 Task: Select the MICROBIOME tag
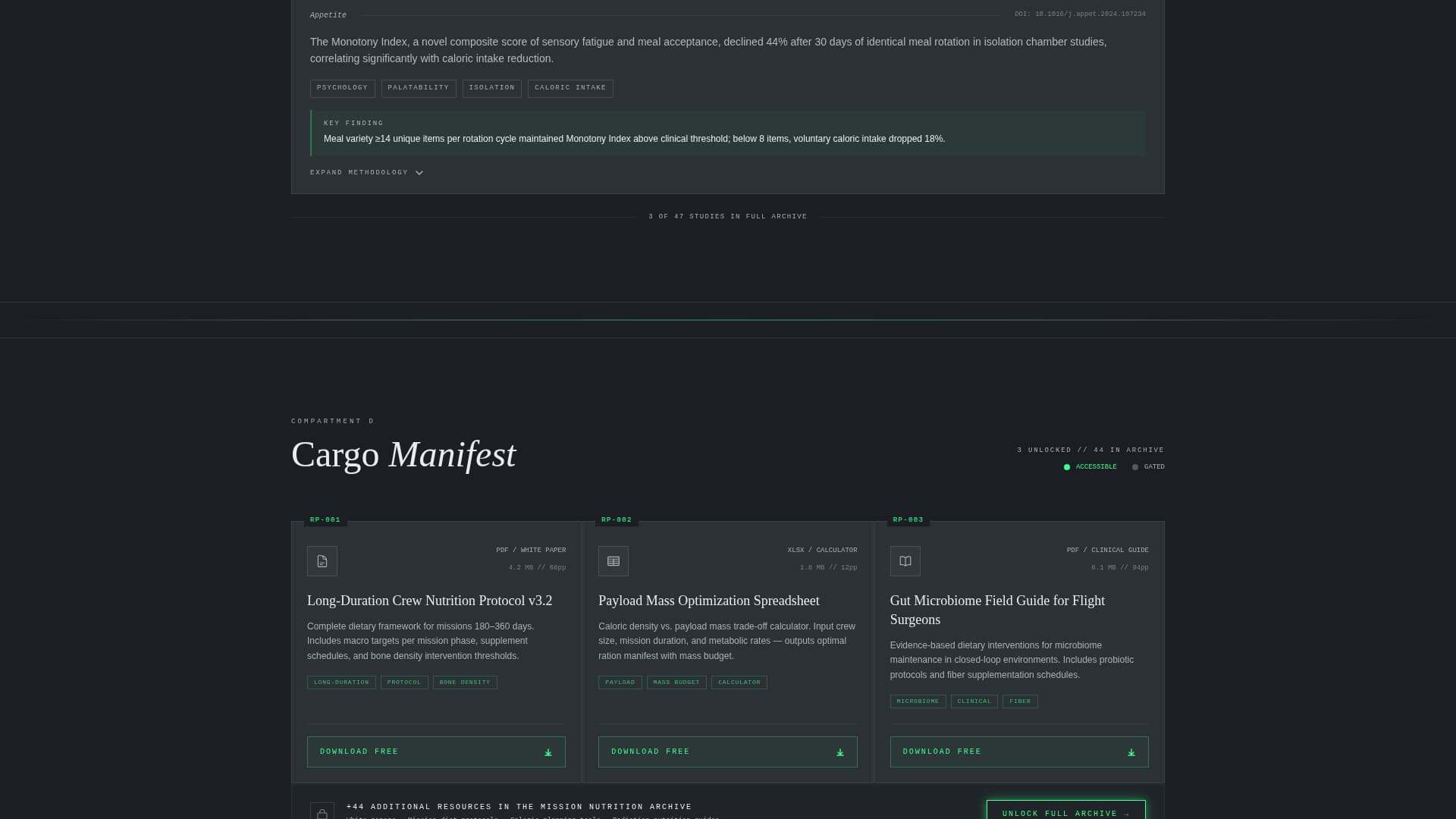[918, 701]
